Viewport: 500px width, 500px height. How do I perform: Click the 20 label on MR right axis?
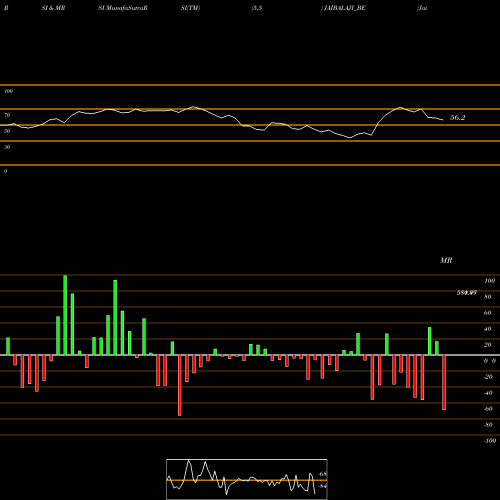(x=487, y=345)
